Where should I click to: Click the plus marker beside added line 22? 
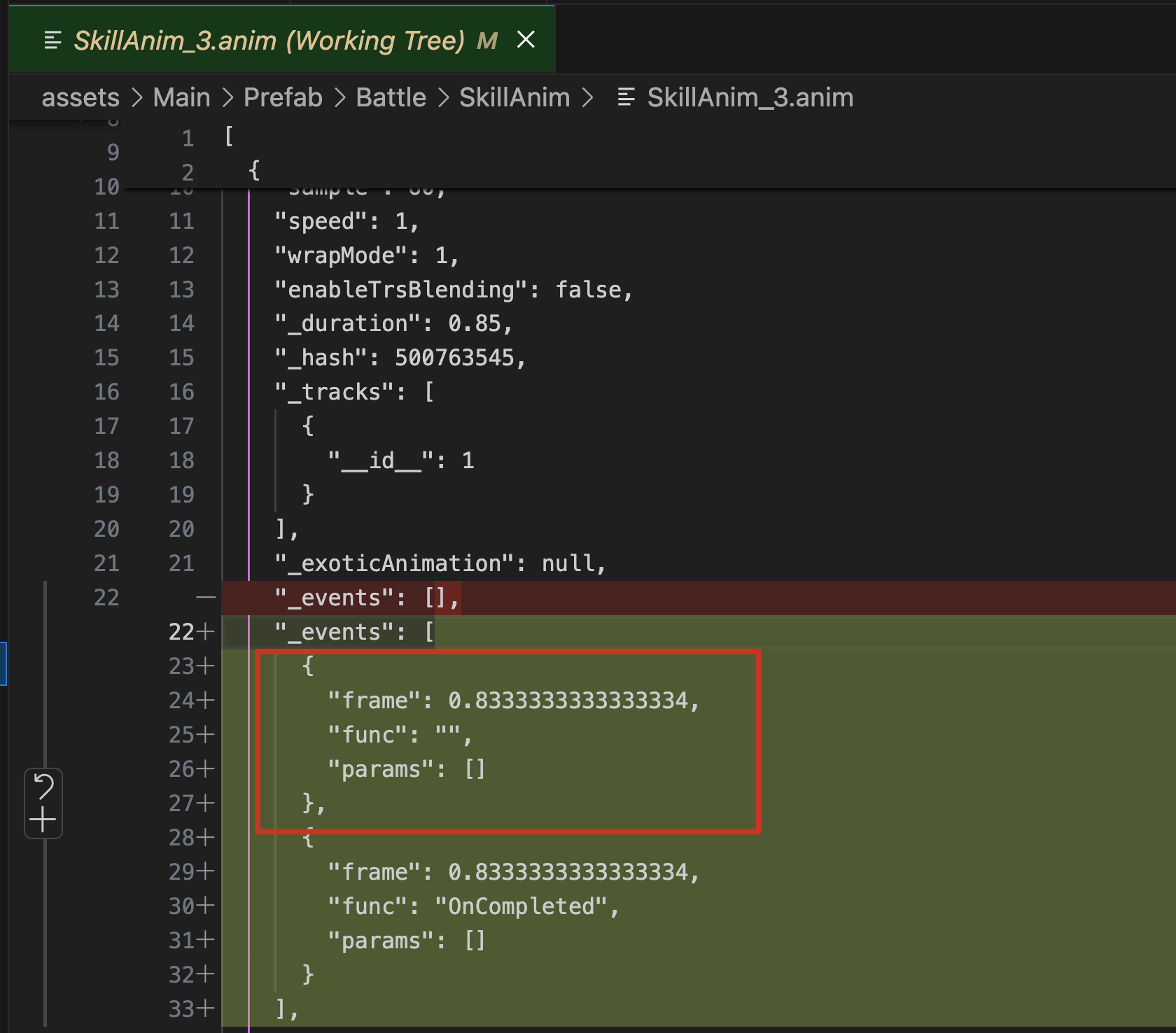click(x=206, y=632)
